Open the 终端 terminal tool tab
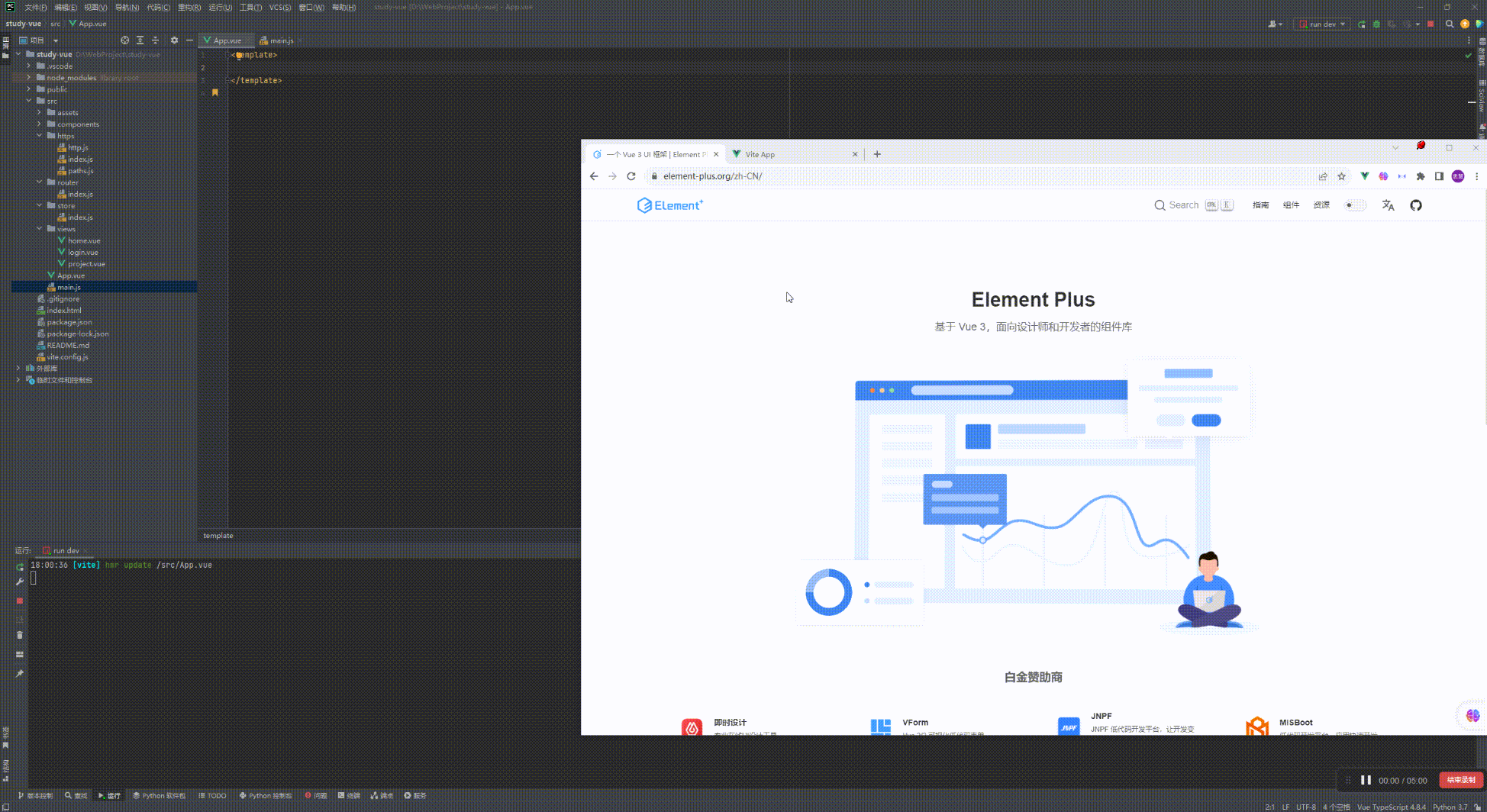This screenshot has width=1487, height=812. (349, 795)
